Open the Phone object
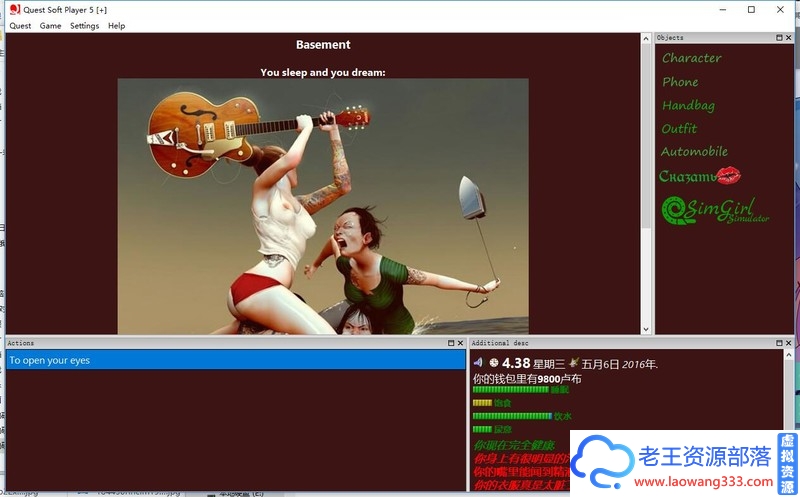Image resolution: width=800 pixels, height=497 pixels. [x=680, y=82]
